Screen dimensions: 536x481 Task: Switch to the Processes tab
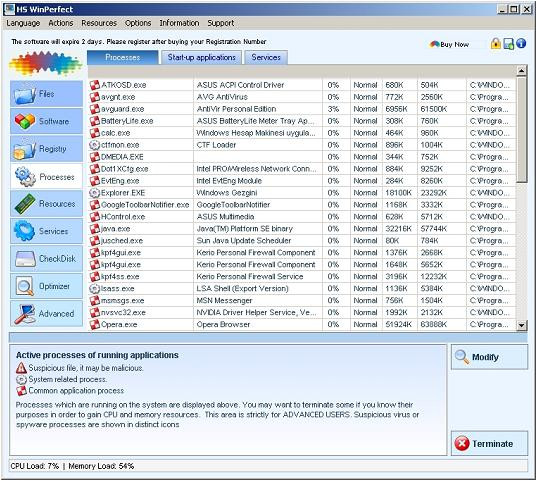(123, 57)
